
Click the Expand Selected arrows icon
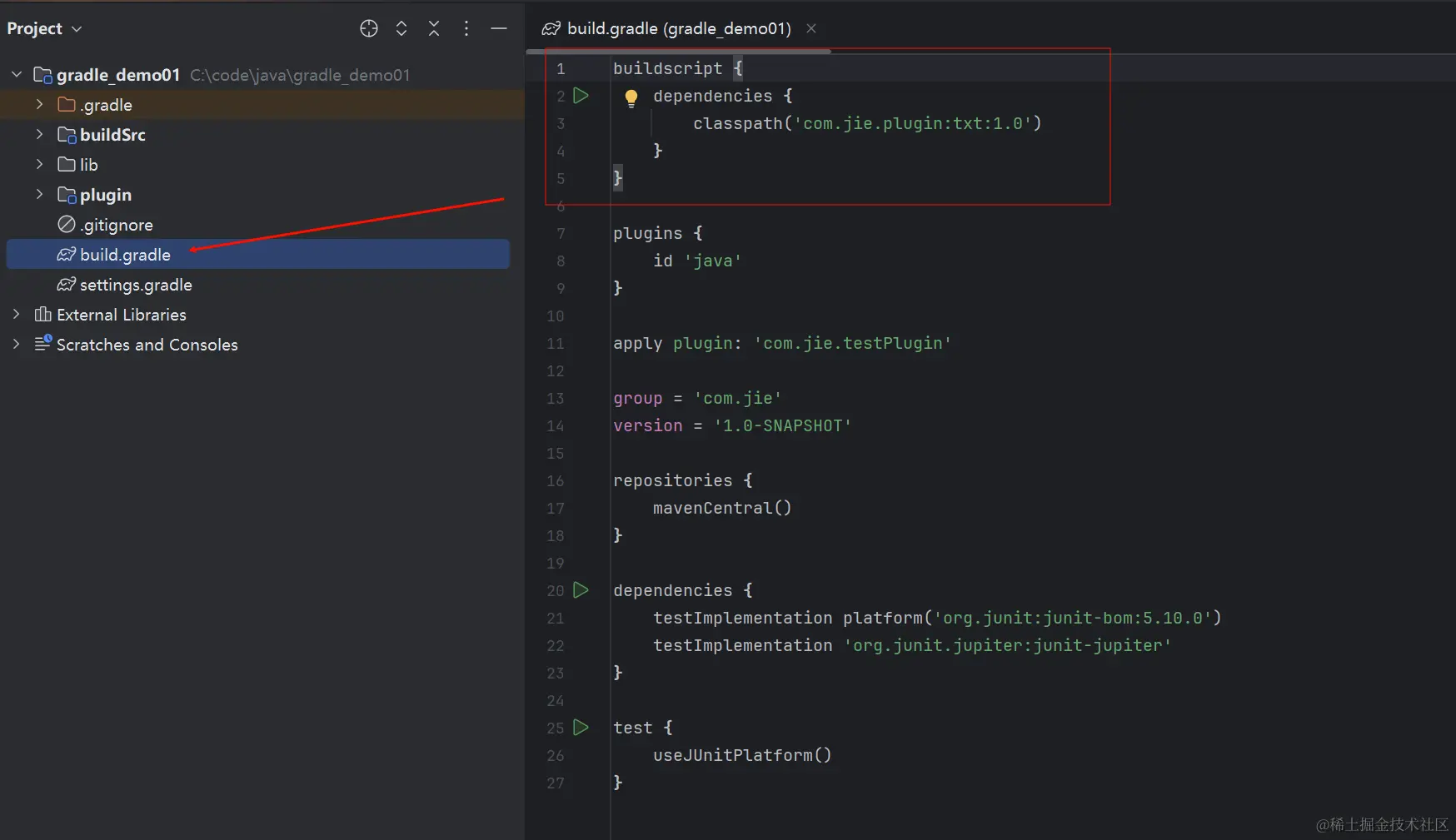[x=401, y=28]
